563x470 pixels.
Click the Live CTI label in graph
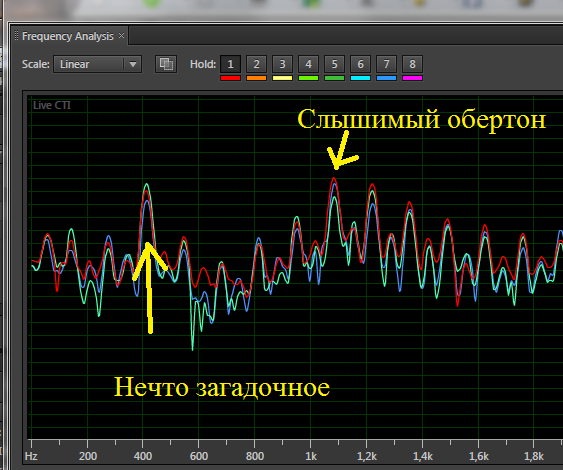(52, 105)
